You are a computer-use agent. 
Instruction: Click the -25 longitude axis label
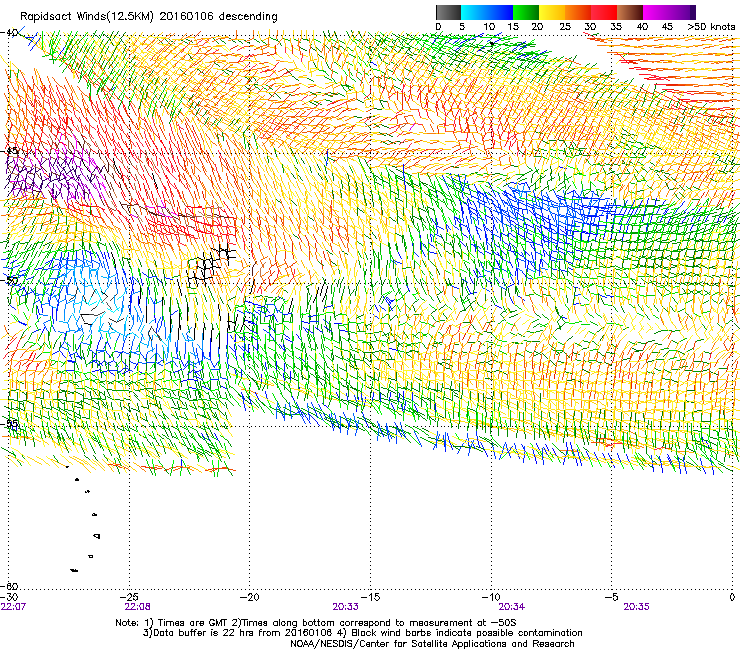(129, 598)
